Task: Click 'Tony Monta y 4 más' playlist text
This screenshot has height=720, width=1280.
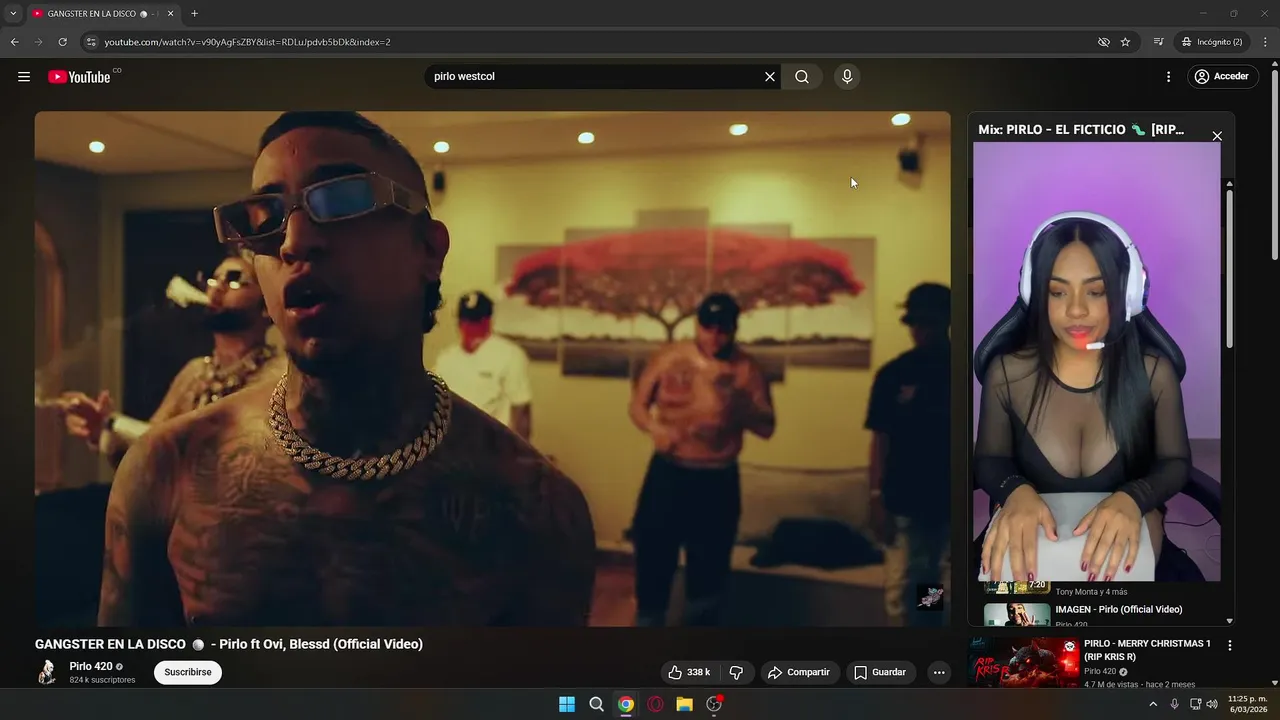Action: tap(1091, 592)
